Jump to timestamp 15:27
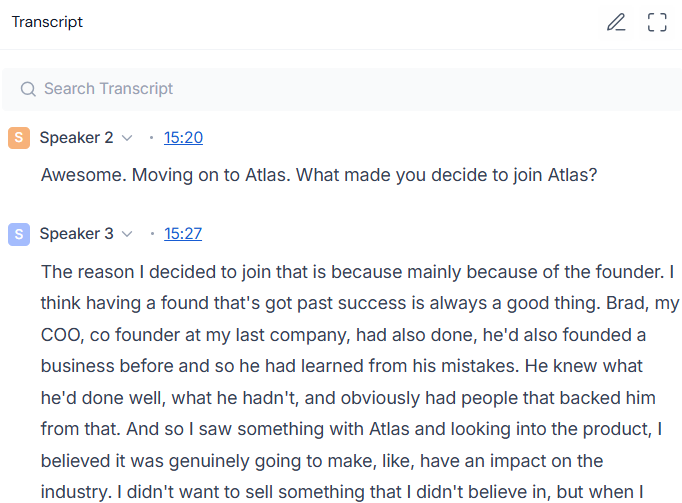Image resolution: width=682 pixels, height=503 pixels. coord(183,234)
